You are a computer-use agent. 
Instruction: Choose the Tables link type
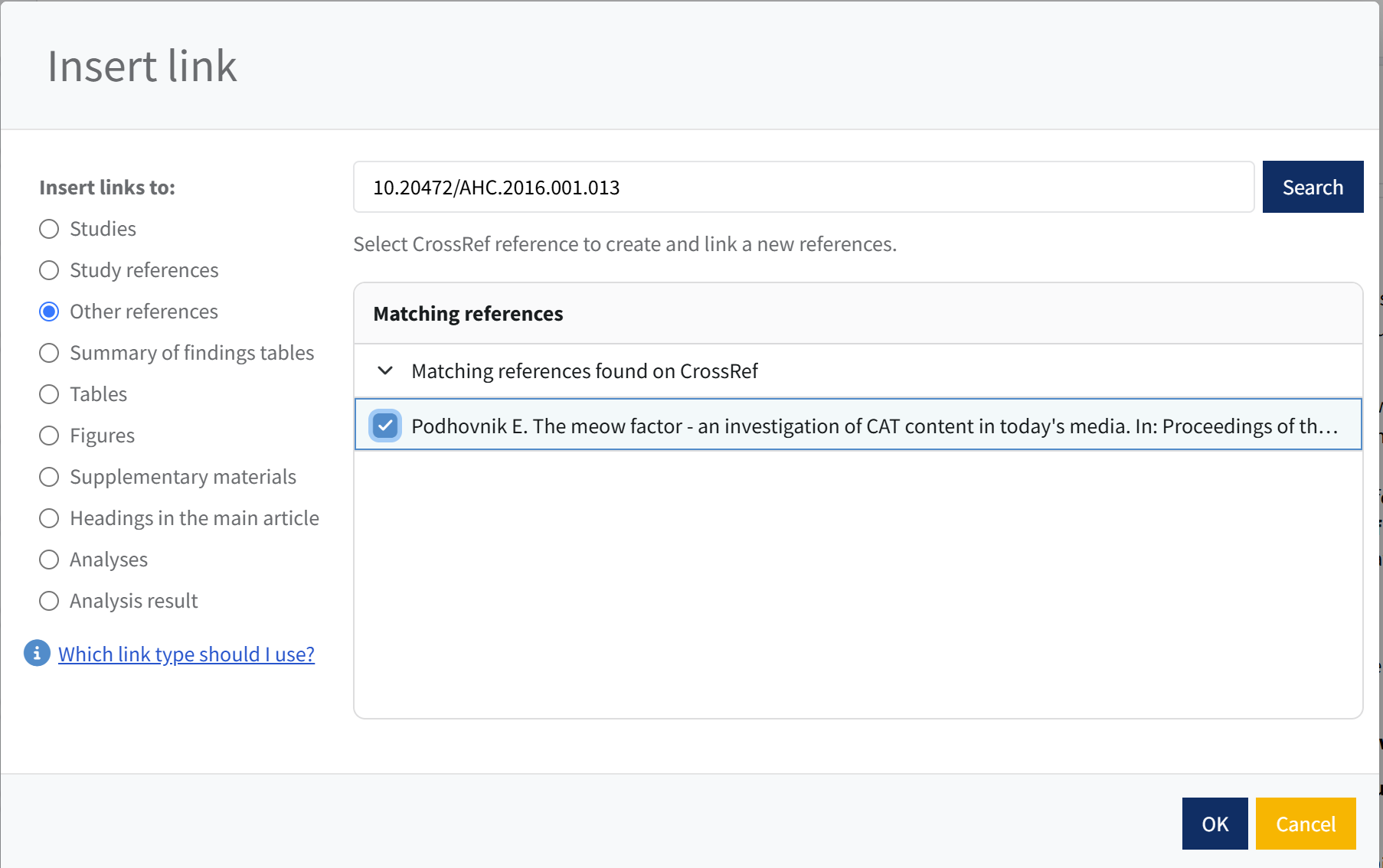pos(49,394)
